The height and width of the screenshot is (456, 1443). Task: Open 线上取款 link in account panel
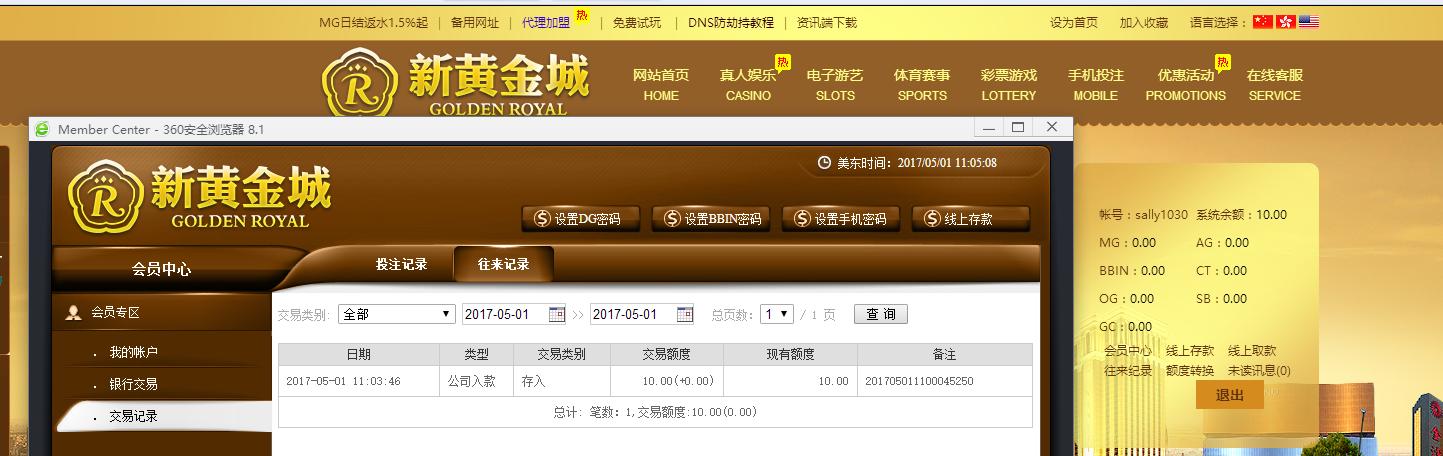(x=1252, y=351)
